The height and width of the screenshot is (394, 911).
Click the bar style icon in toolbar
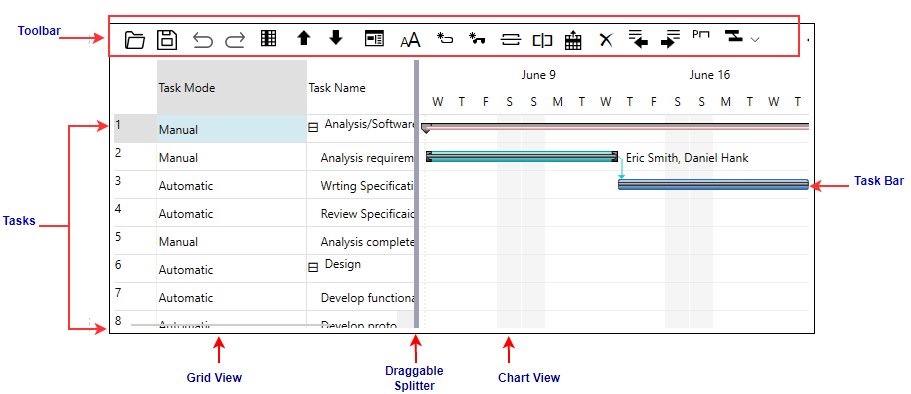click(x=734, y=36)
